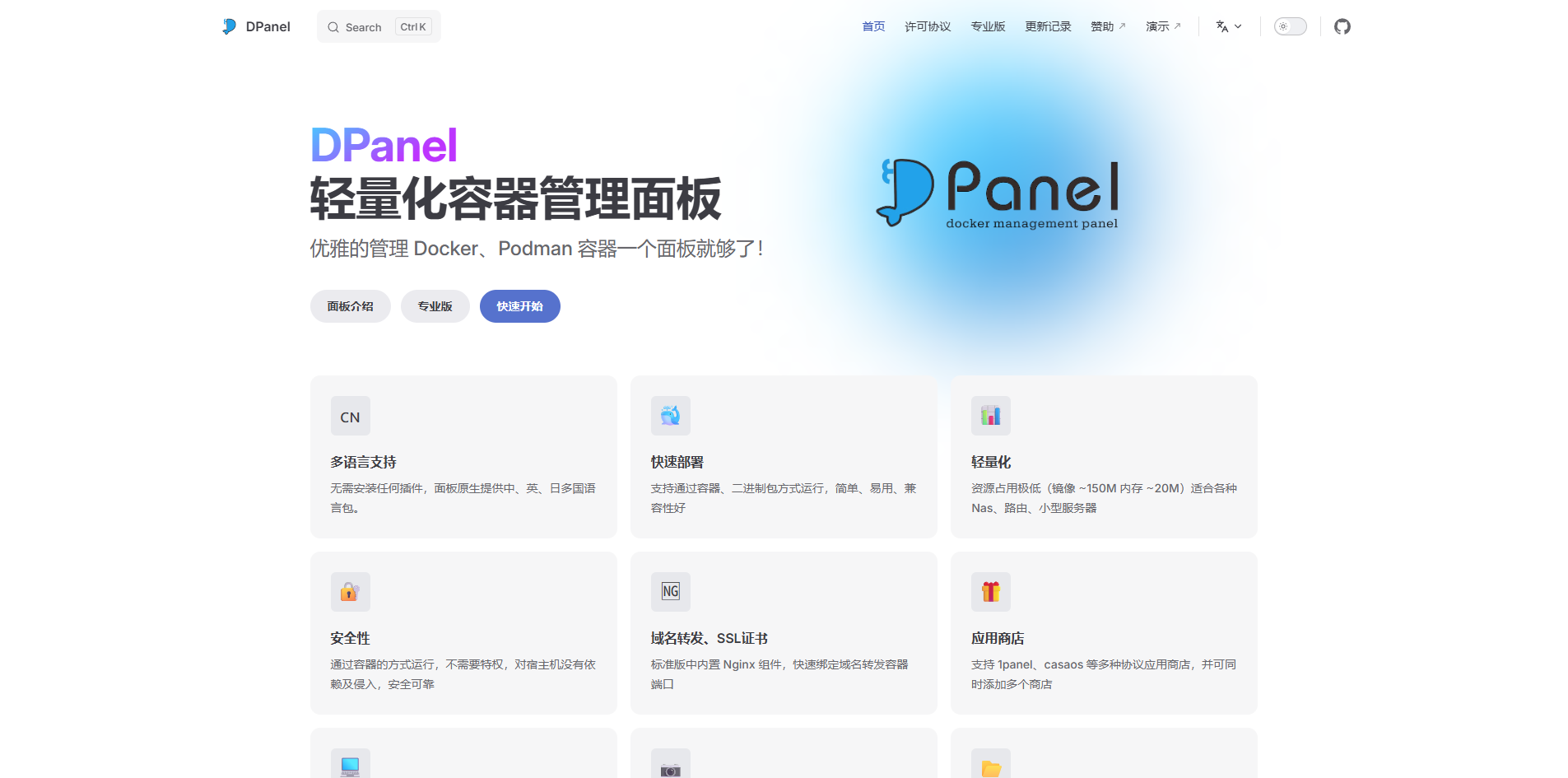Click the search magnifier icon
Viewport: 1568px width, 778px height.
[x=333, y=27]
